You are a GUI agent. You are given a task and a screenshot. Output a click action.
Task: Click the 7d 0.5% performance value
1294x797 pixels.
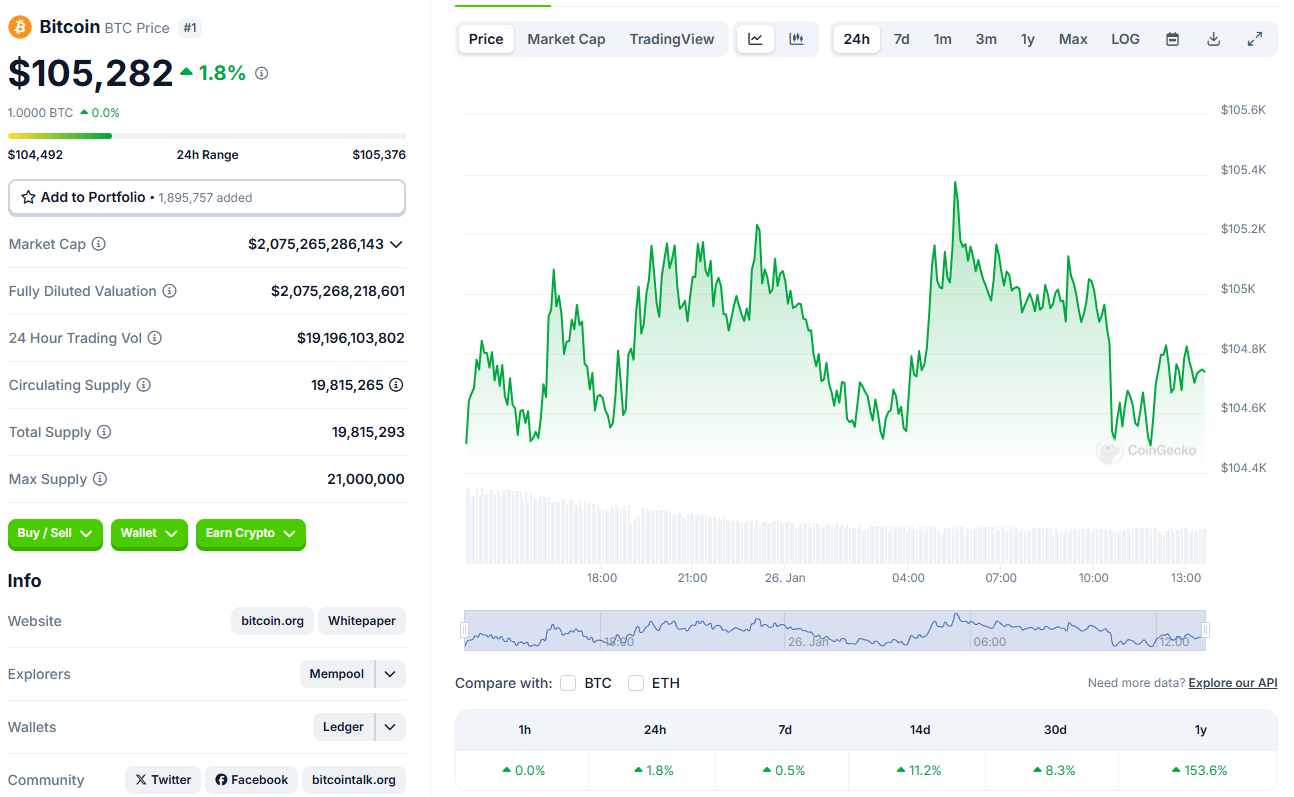785,770
